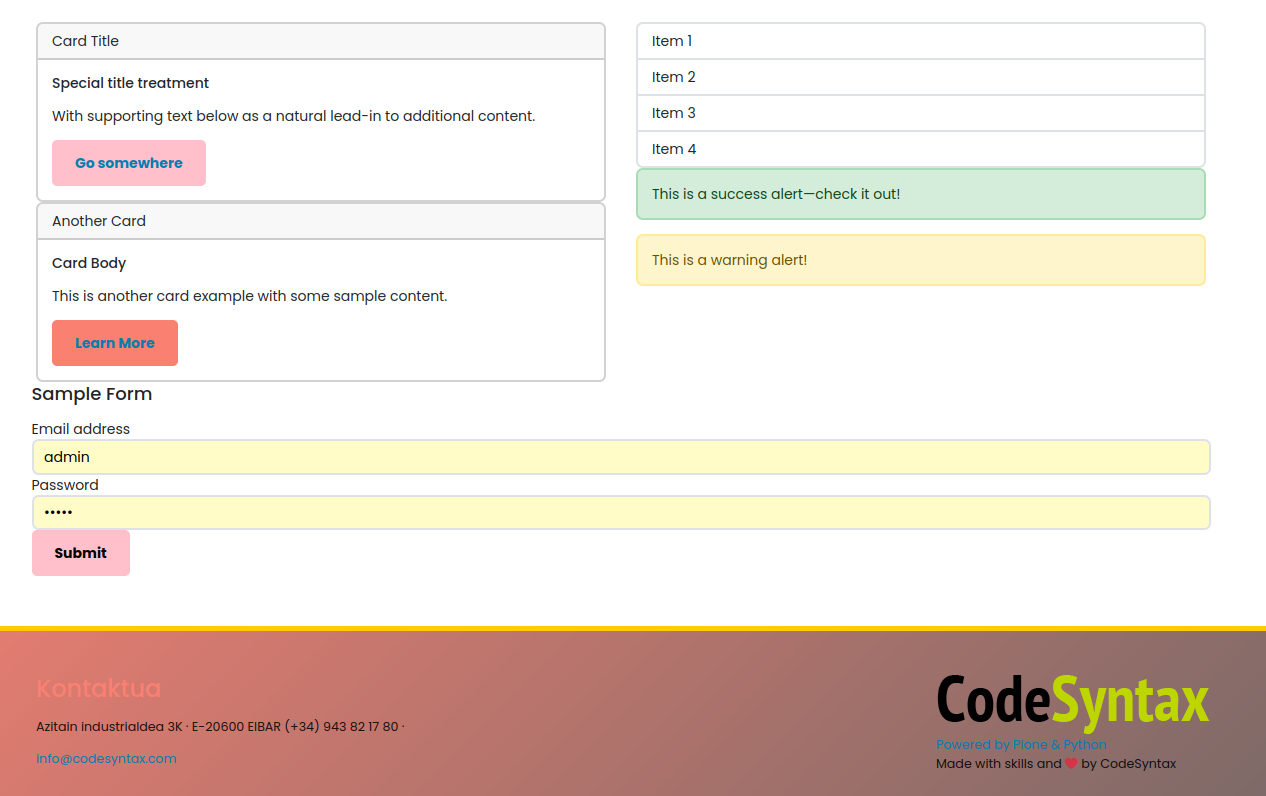Screen dimensions: 1266x796
Task: Select Item 1 in the list
Action: tap(921, 41)
